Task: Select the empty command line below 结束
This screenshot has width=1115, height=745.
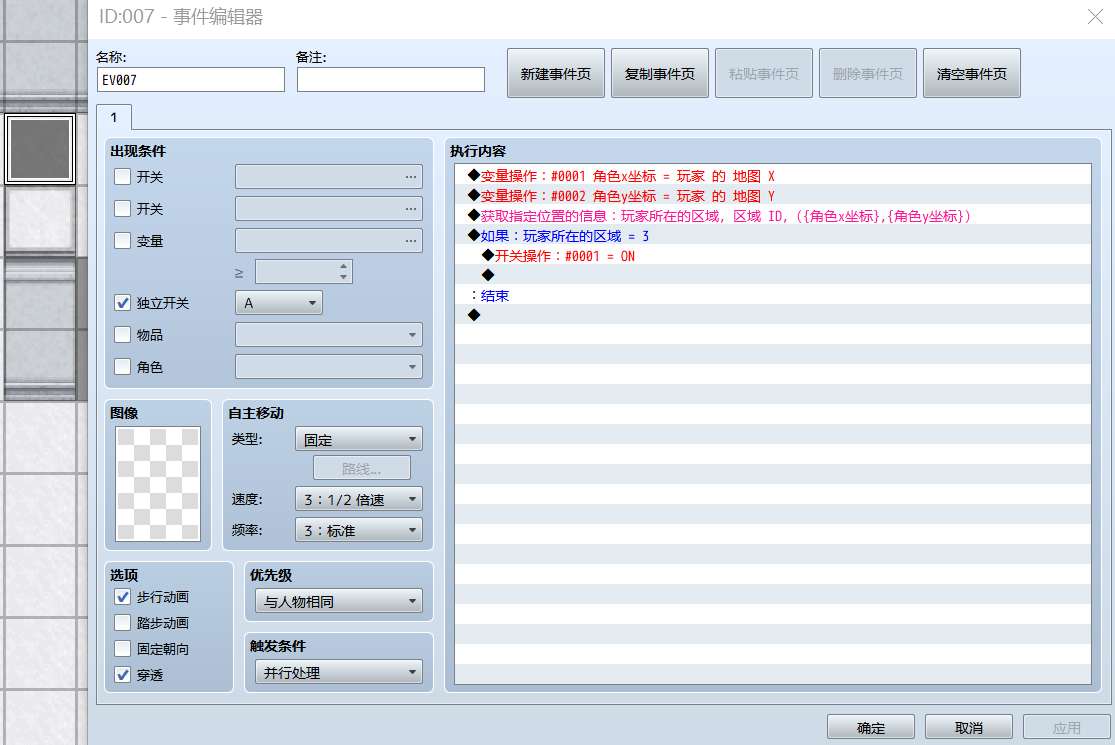Action: point(772,315)
